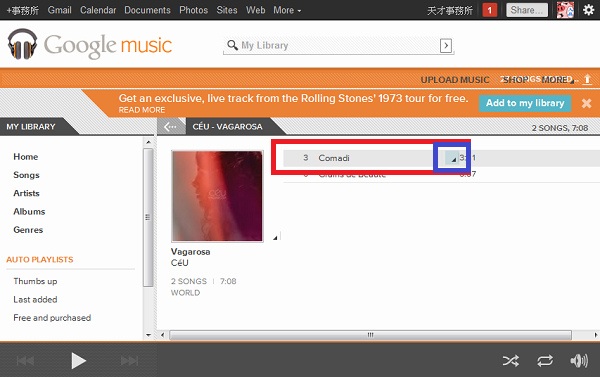Skip to the previous track
Viewport: 600px width, 377px height.
pos(25,361)
